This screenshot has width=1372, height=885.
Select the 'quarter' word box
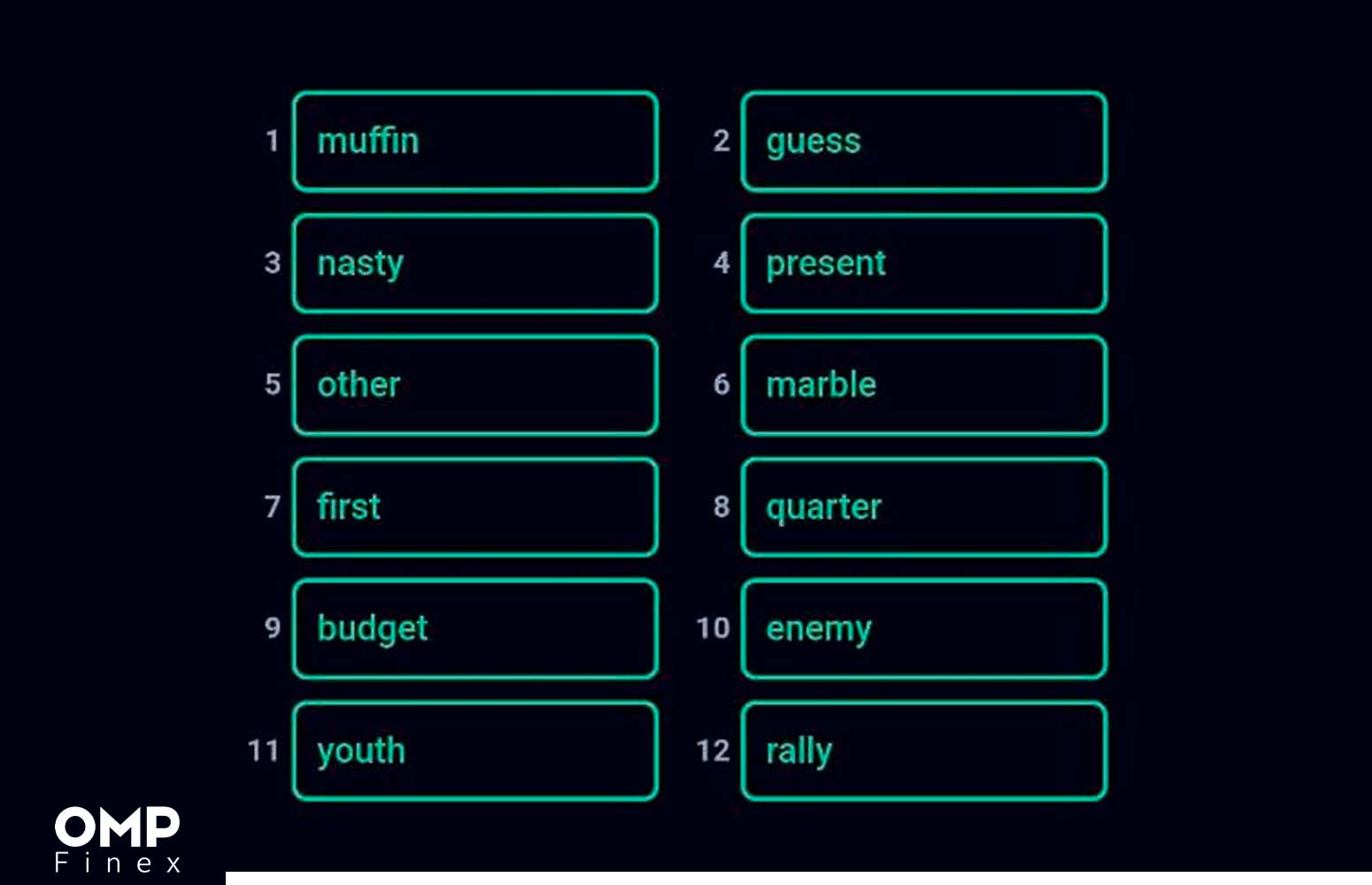point(924,507)
